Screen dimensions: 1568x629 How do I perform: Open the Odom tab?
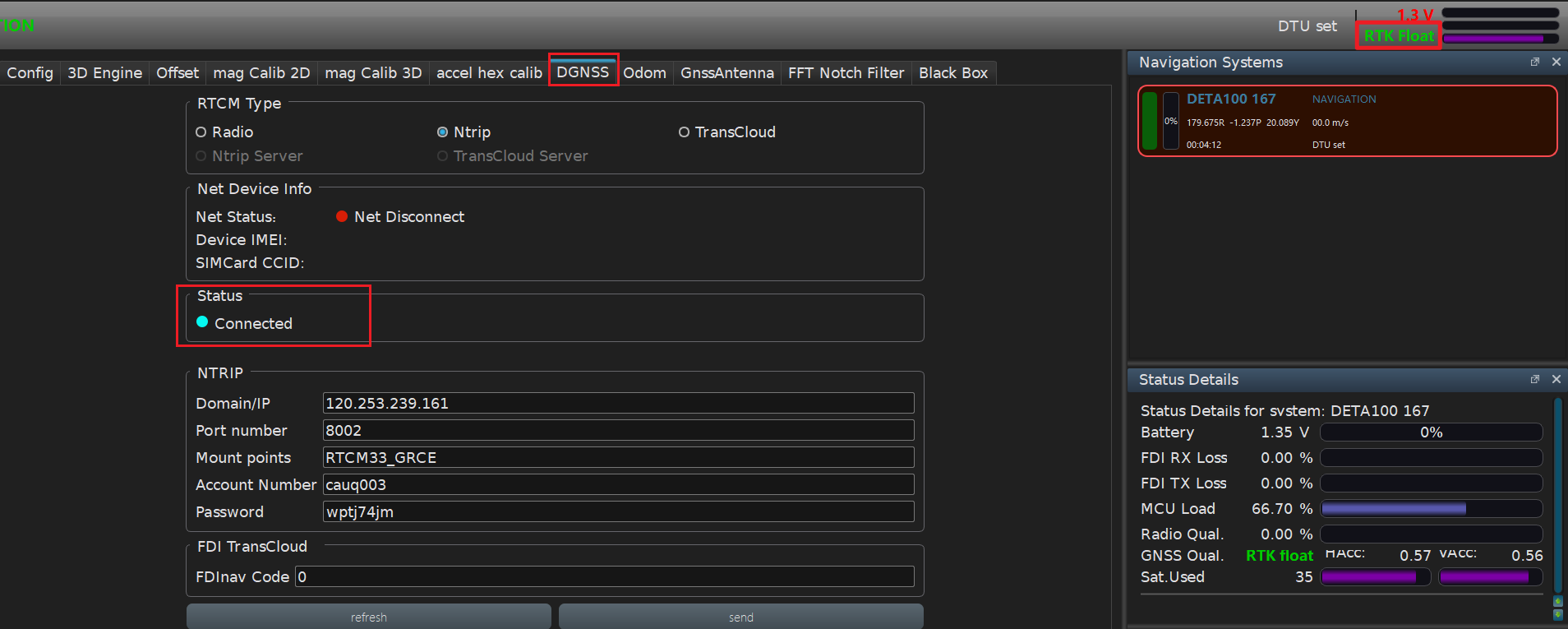pos(644,73)
